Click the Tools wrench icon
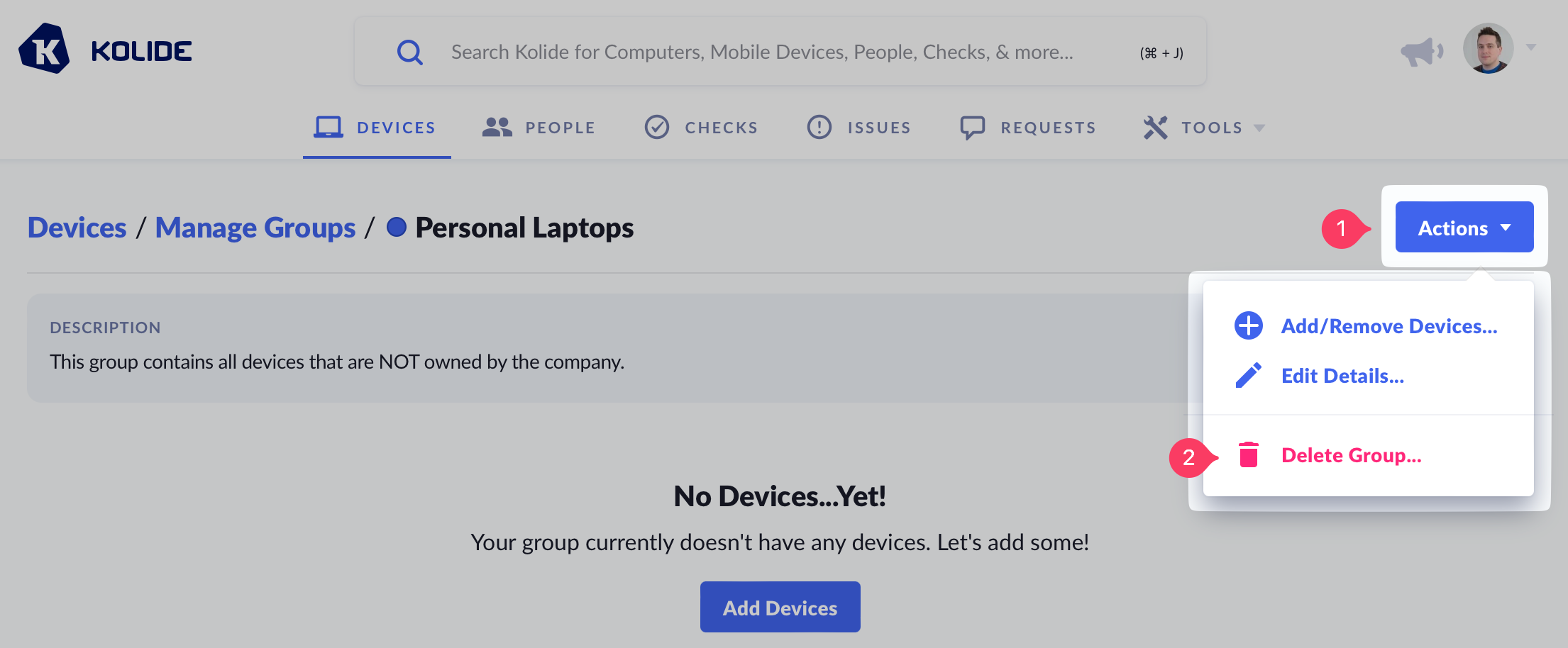 click(1155, 128)
